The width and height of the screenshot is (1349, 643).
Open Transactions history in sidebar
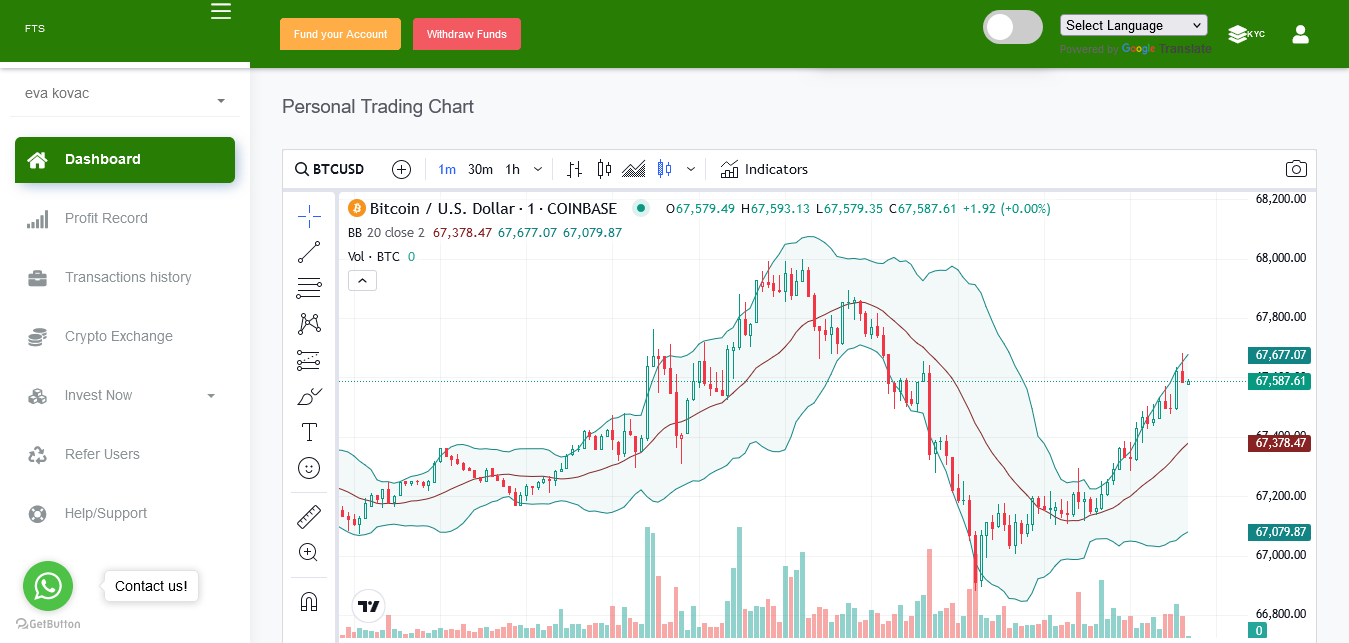point(127,278)
